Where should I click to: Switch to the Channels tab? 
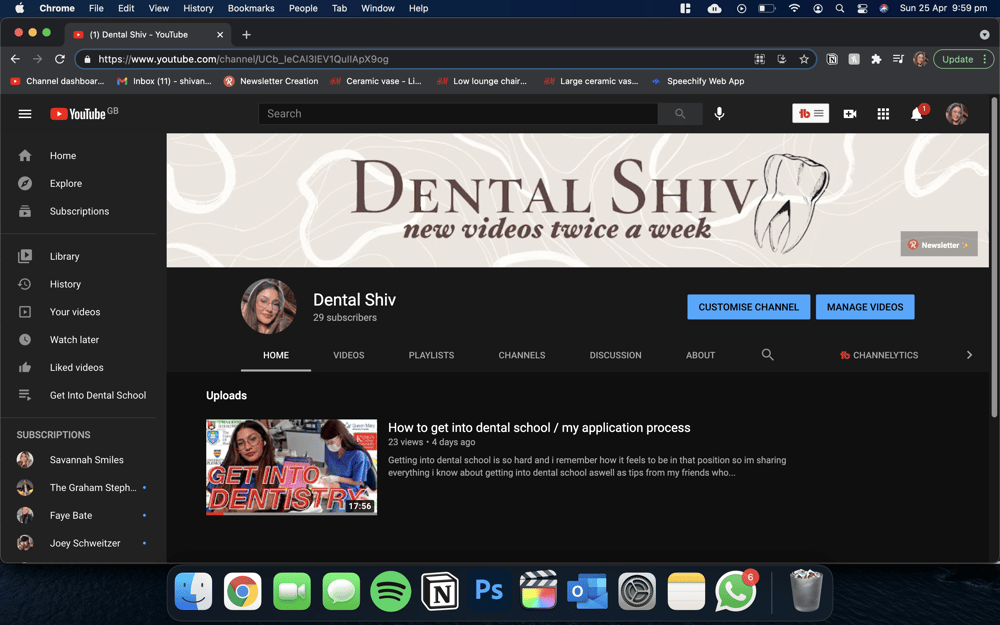point(522,355)
